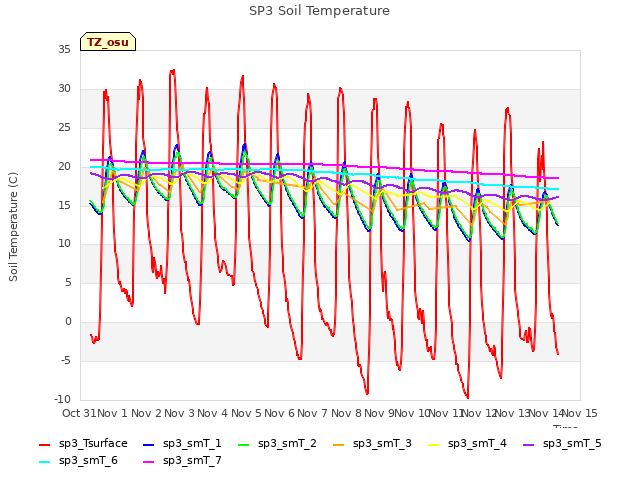Click the purple sp3_smT_5 legend swatch
Viewport: 640px width, 480px height.
click(x=529, y=444)
